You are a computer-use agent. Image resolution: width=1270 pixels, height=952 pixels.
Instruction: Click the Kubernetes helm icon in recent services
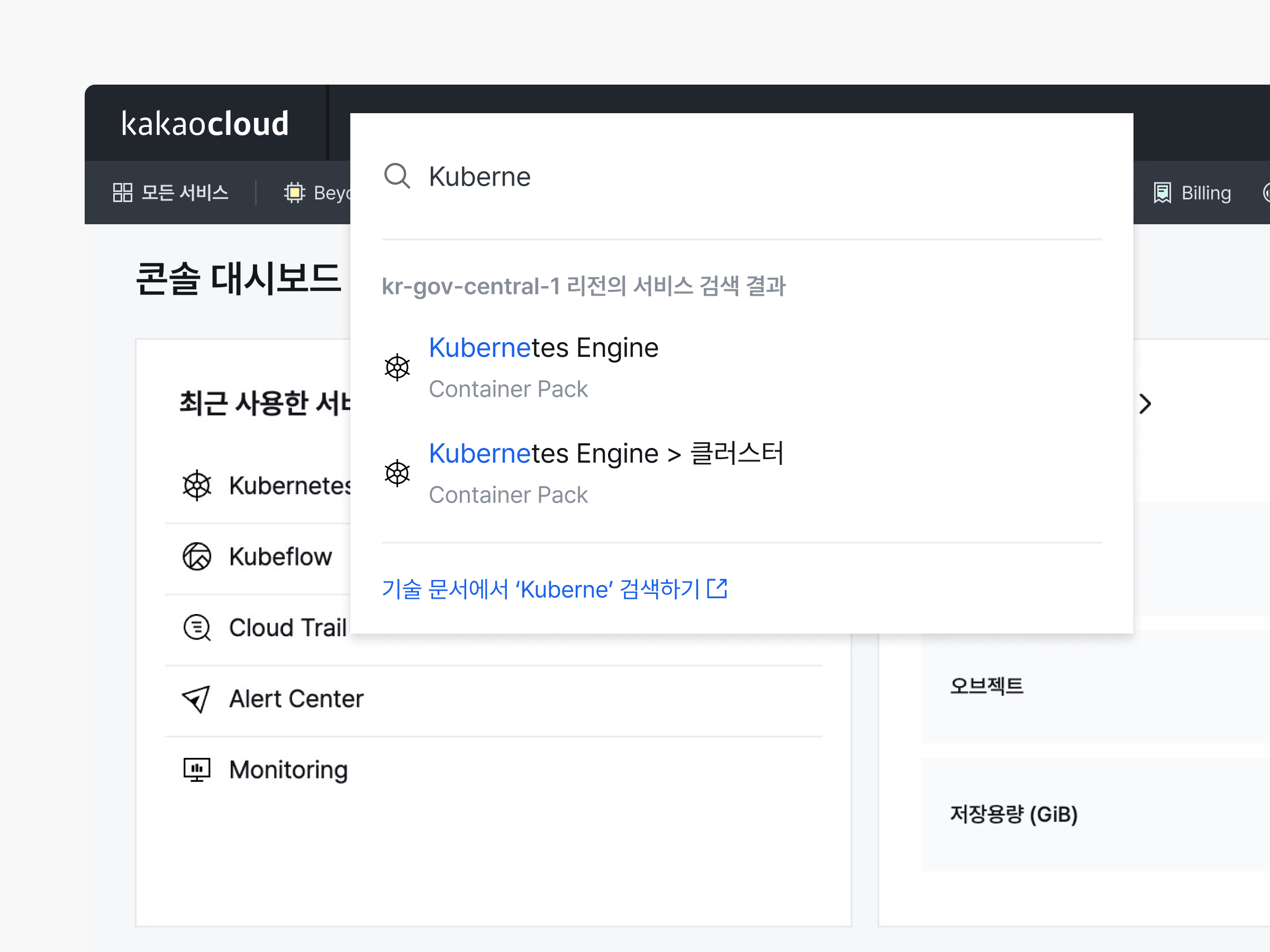click(x=196, y=486)
